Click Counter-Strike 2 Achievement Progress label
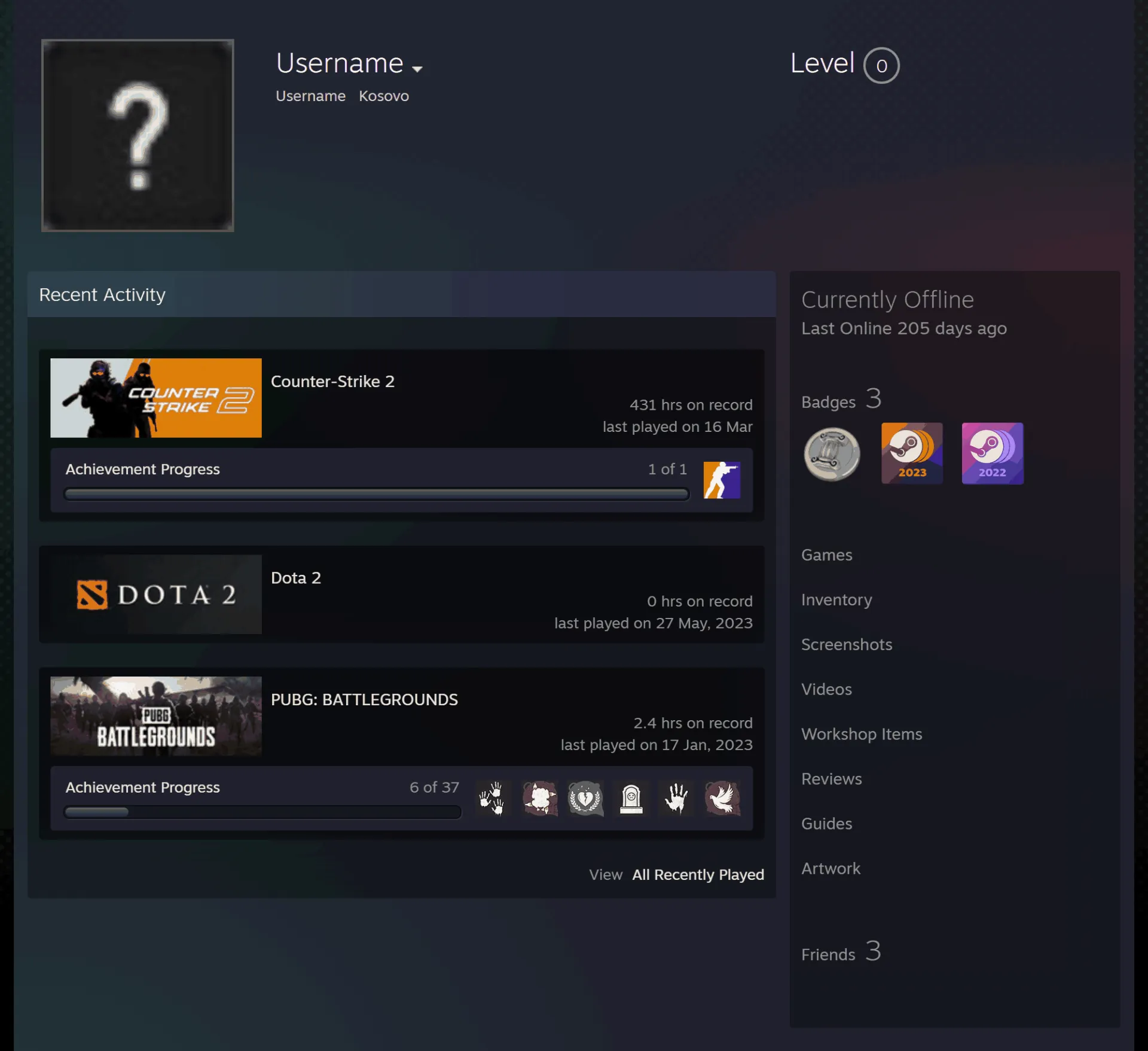The height and width of the screenshot is (1051, 1148). 142,470
